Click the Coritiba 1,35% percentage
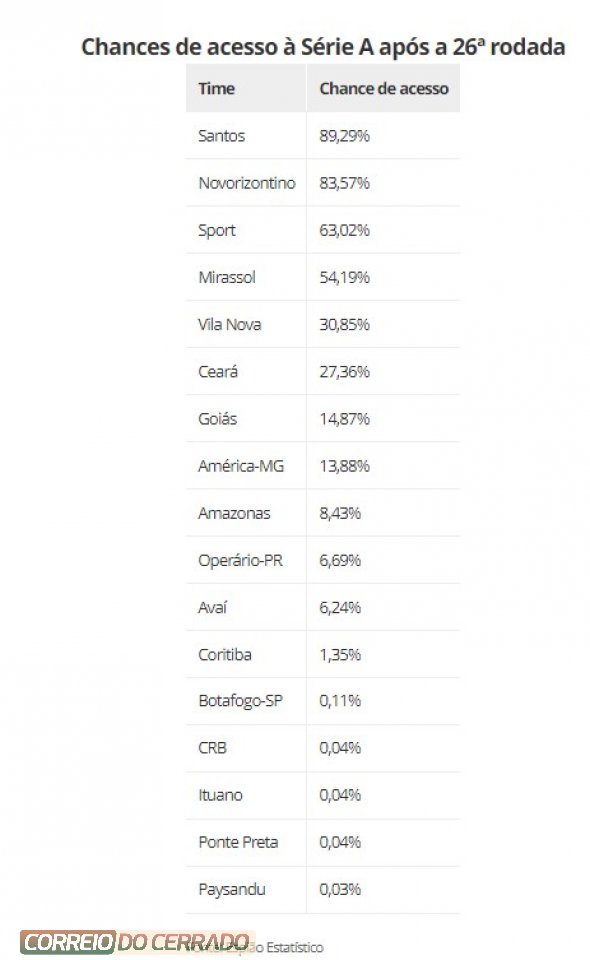Image resolution: width=590 pixels, height=960 pixels. 340,654
